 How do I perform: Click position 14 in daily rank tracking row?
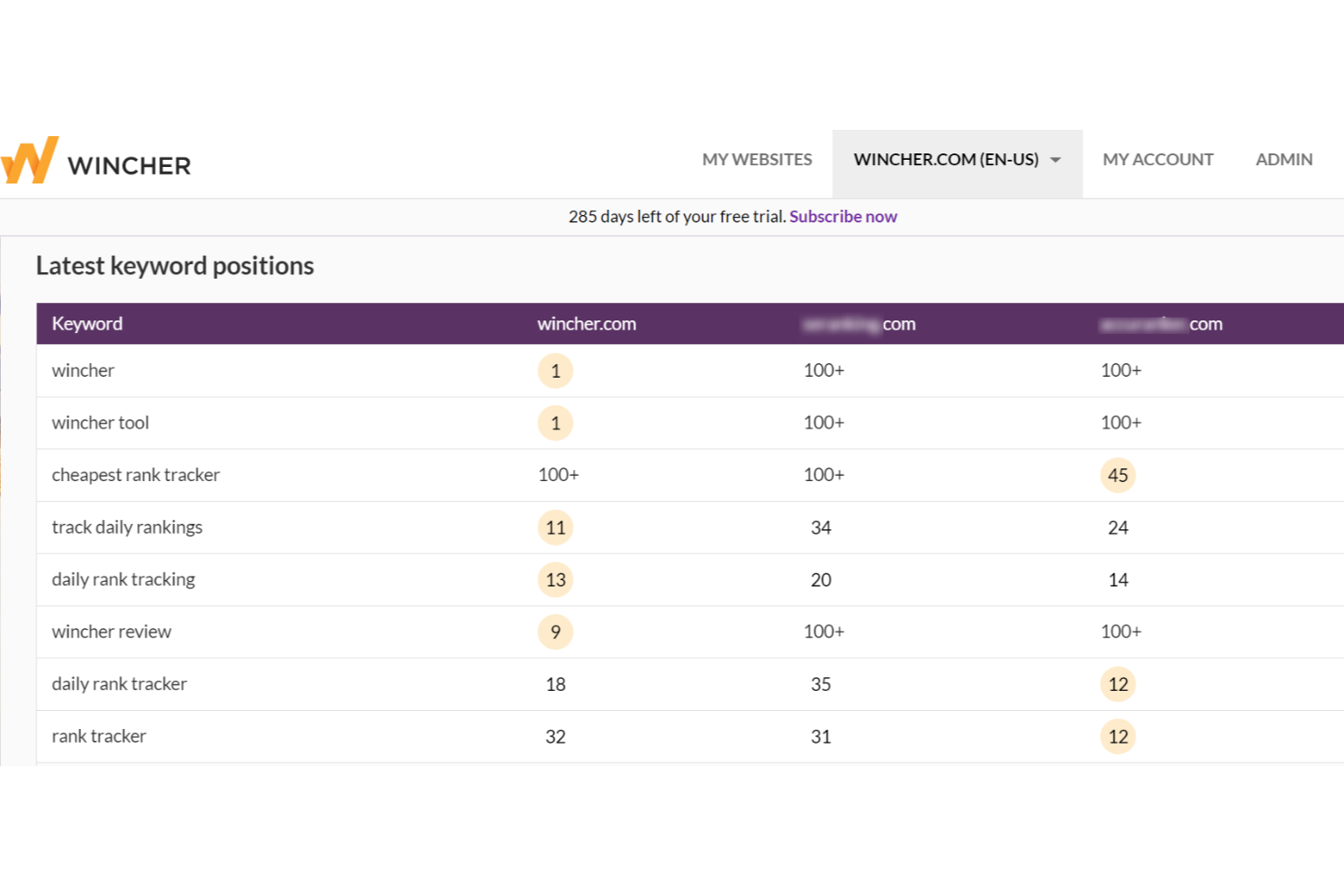pyautogui.click(x=1118, y=580)
